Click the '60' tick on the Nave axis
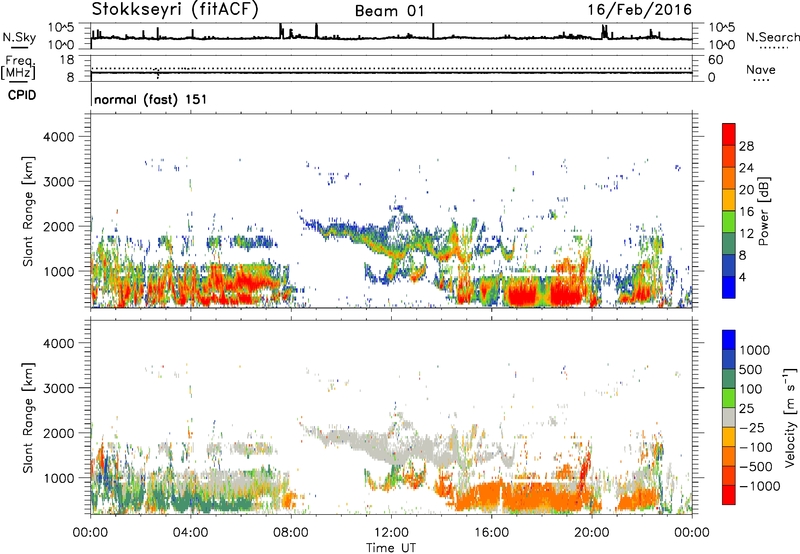800x554 pixels. (716, 60)
